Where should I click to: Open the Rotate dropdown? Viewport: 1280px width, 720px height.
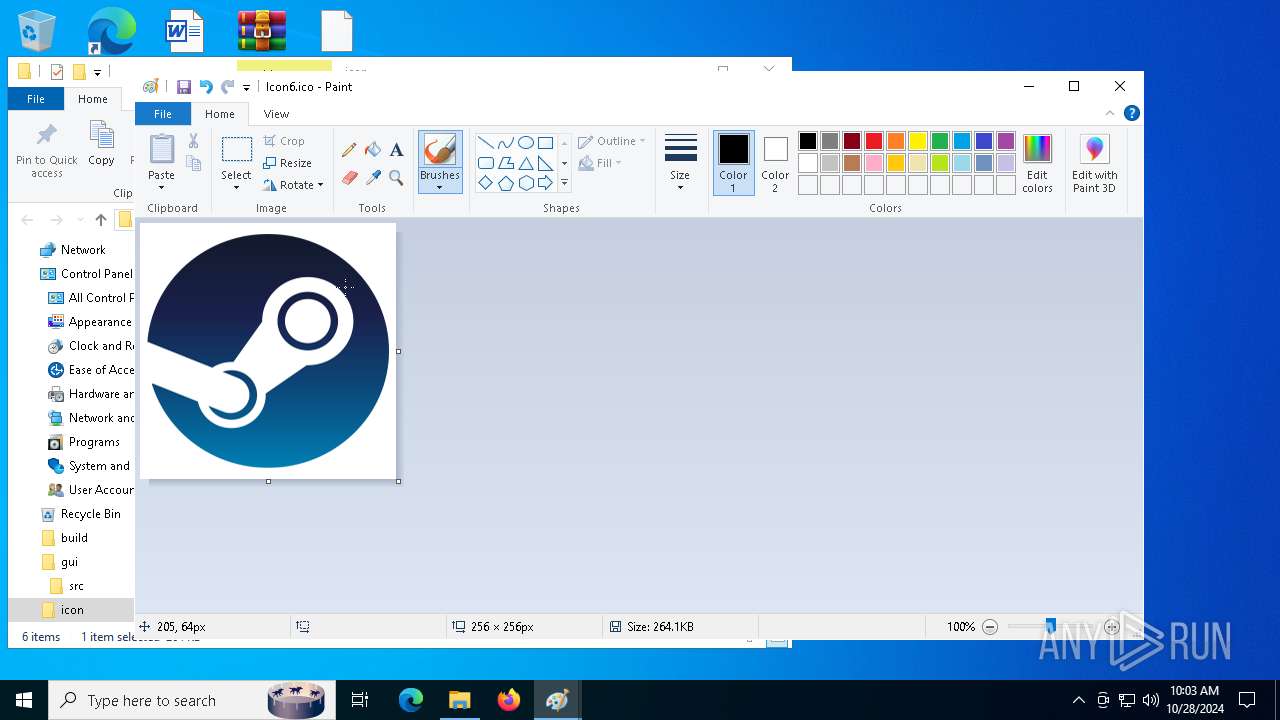click(320, 185)
